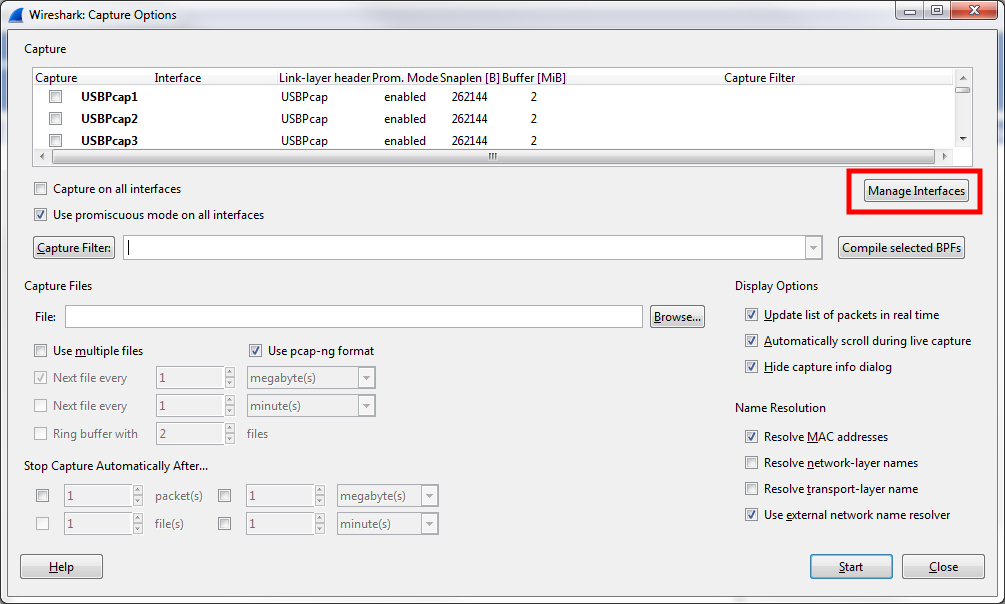This screenshot has width=1005, height=604.
Task: Open stop capture minute(s) unit dropdown
Action: coord(429,524)
